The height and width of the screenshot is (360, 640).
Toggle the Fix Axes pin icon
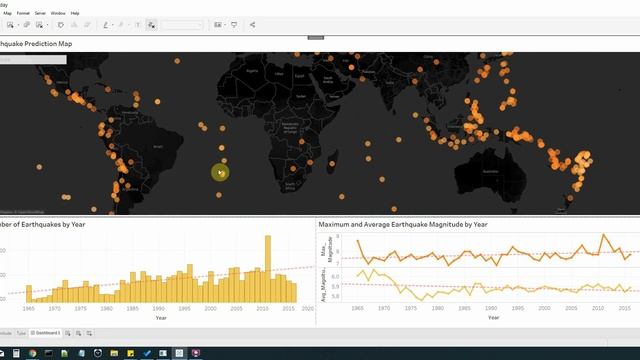click(151, 25)
